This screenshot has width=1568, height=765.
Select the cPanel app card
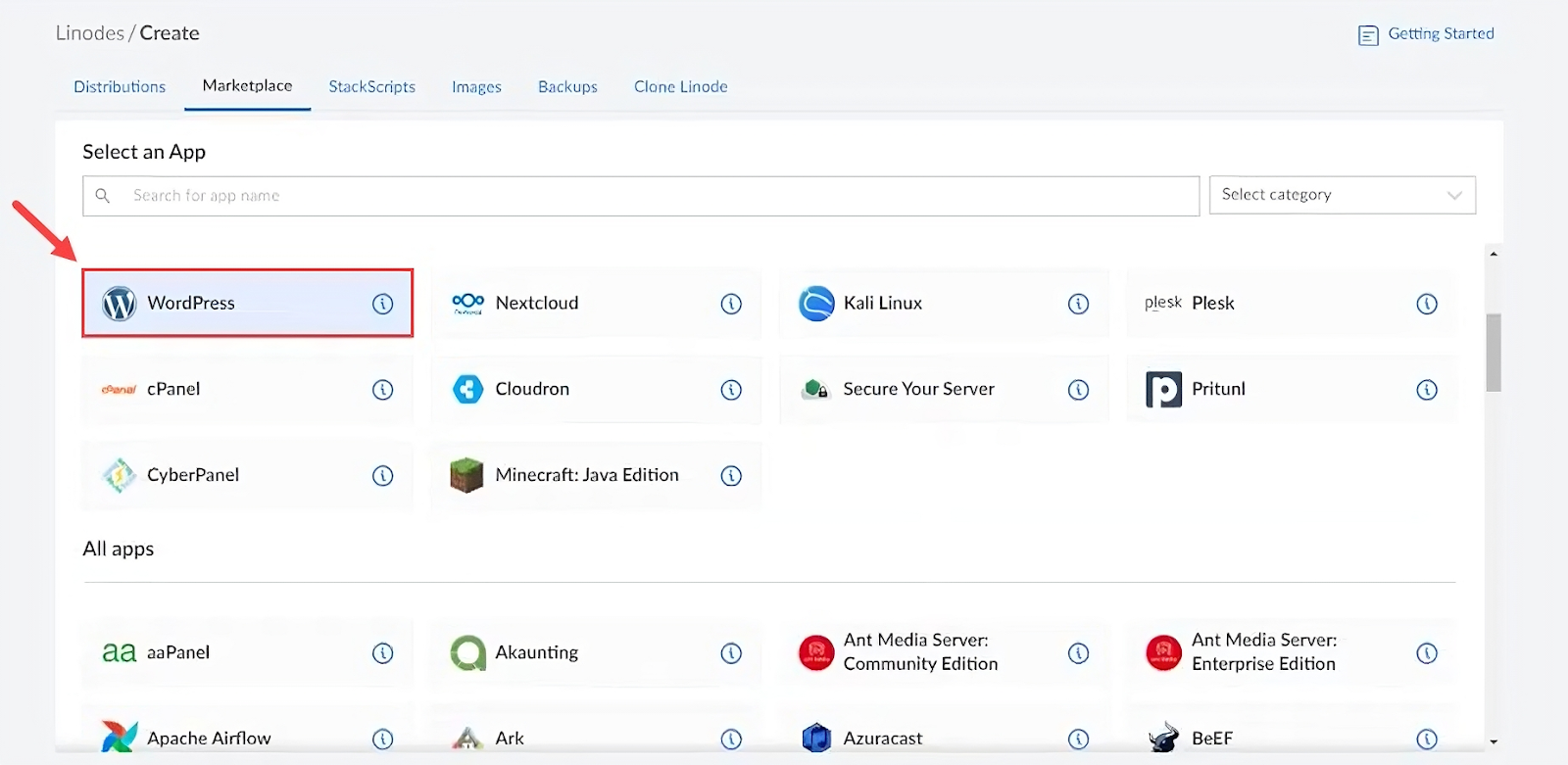248,390
